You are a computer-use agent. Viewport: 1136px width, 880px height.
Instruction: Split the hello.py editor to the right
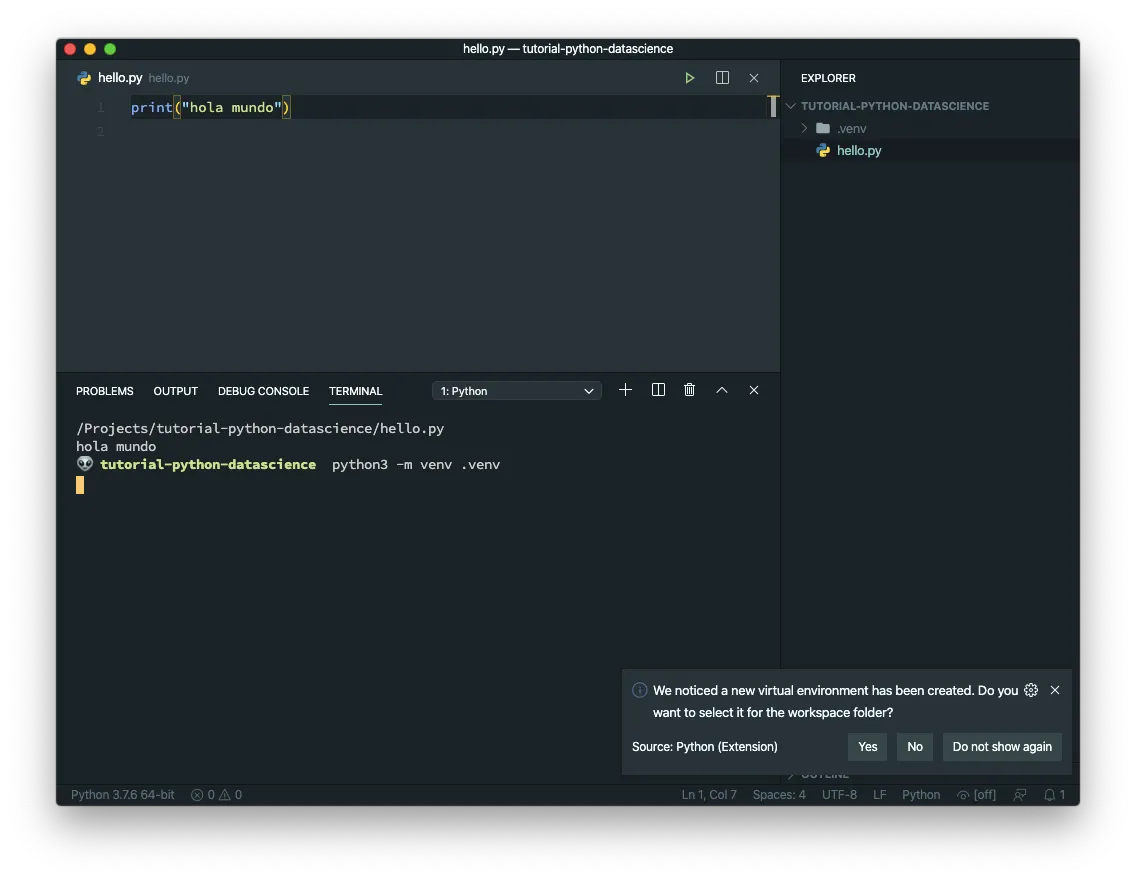point(722,77)
